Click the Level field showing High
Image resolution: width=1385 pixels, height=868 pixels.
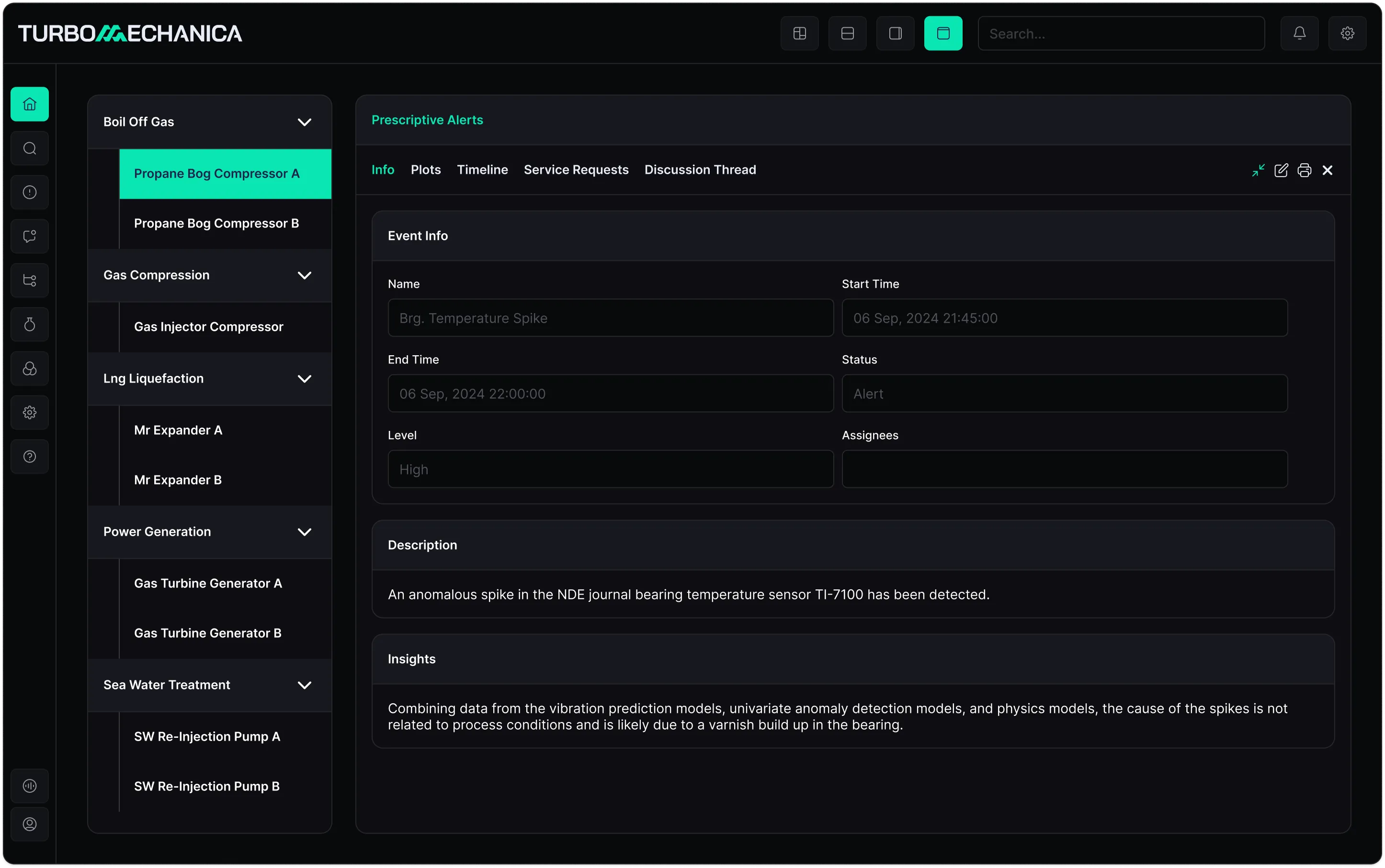click(611, 469)
